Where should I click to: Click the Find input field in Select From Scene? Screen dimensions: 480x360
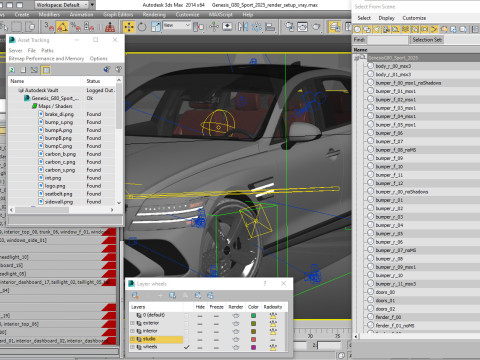click(x=387, y=40)
